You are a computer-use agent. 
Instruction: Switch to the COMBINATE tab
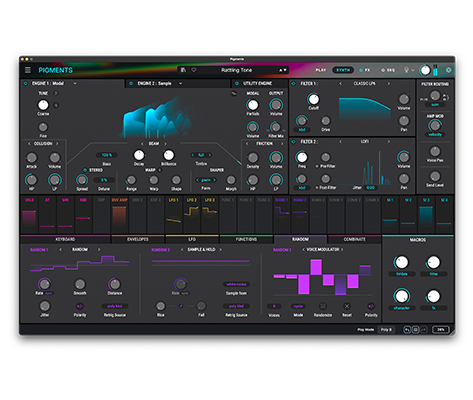coord(354,239)
